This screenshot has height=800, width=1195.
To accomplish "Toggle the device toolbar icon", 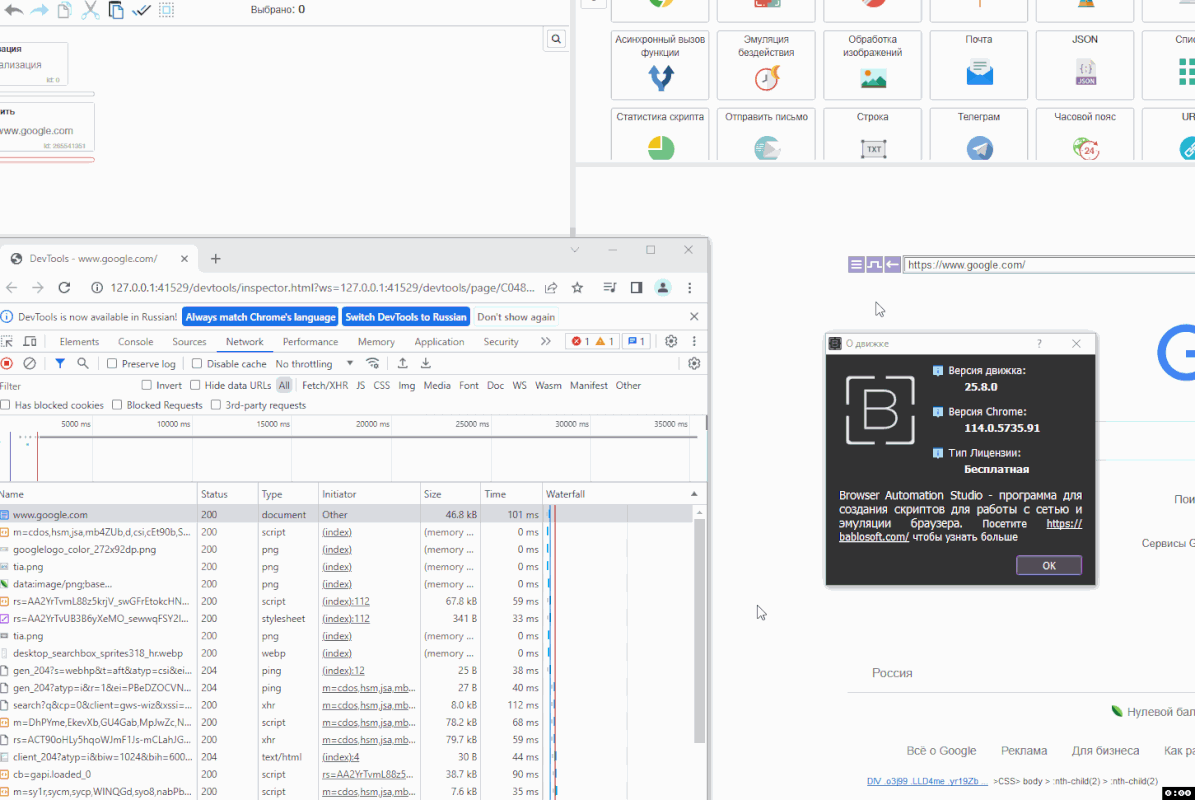I will (x=30, y=341).
